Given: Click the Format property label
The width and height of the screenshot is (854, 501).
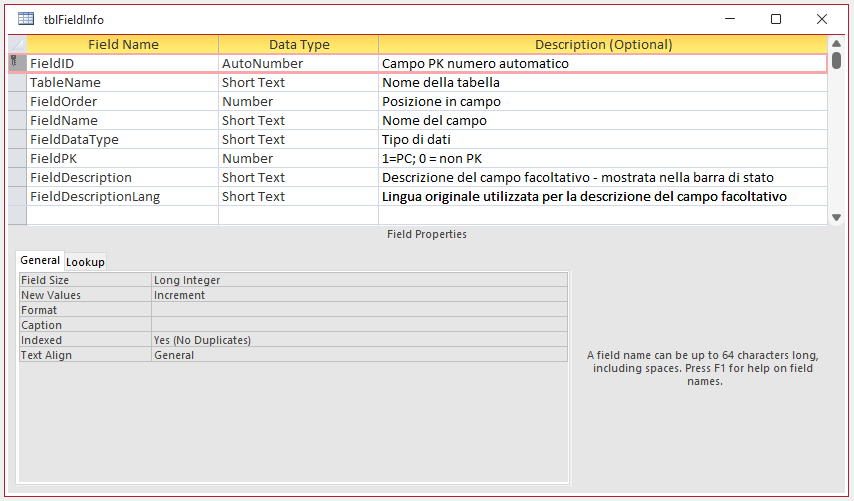Looking at the screenshot, I should pyautogui.click(x=86, y=310).
